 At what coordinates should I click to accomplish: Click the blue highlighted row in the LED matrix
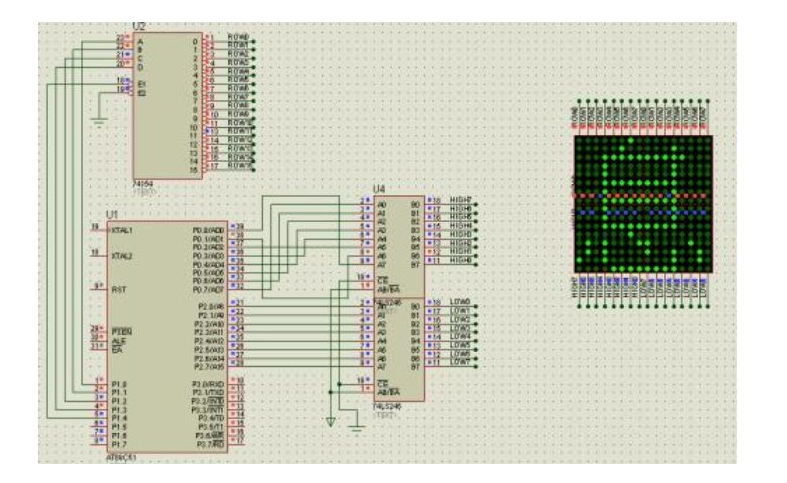(643, 213)
